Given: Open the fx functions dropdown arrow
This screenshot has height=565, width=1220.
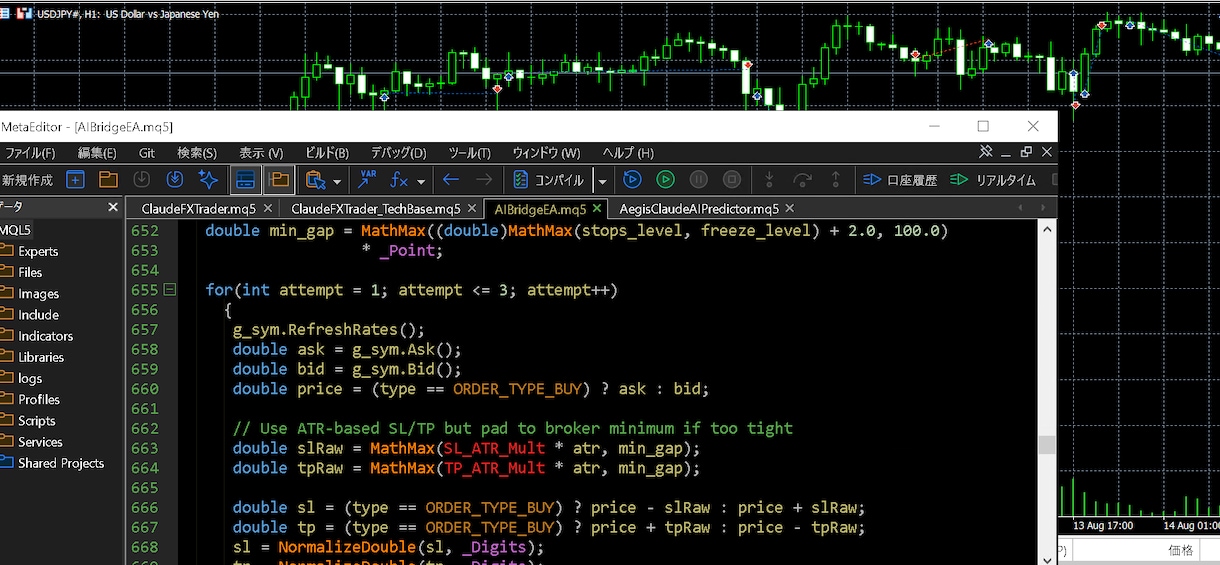Looking at the screenshot, I should (421, 181).
